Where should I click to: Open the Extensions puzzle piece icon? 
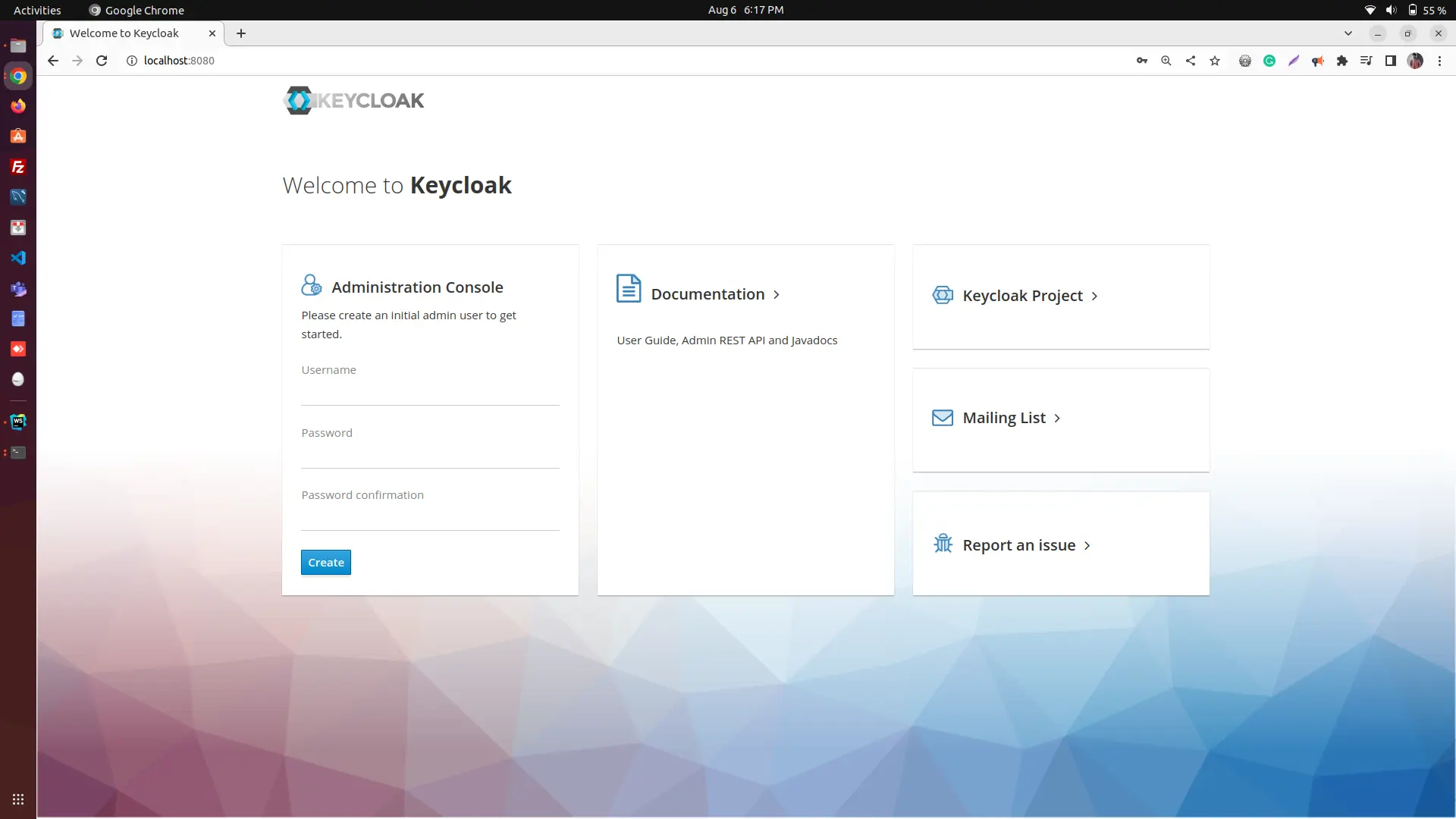1342,61
